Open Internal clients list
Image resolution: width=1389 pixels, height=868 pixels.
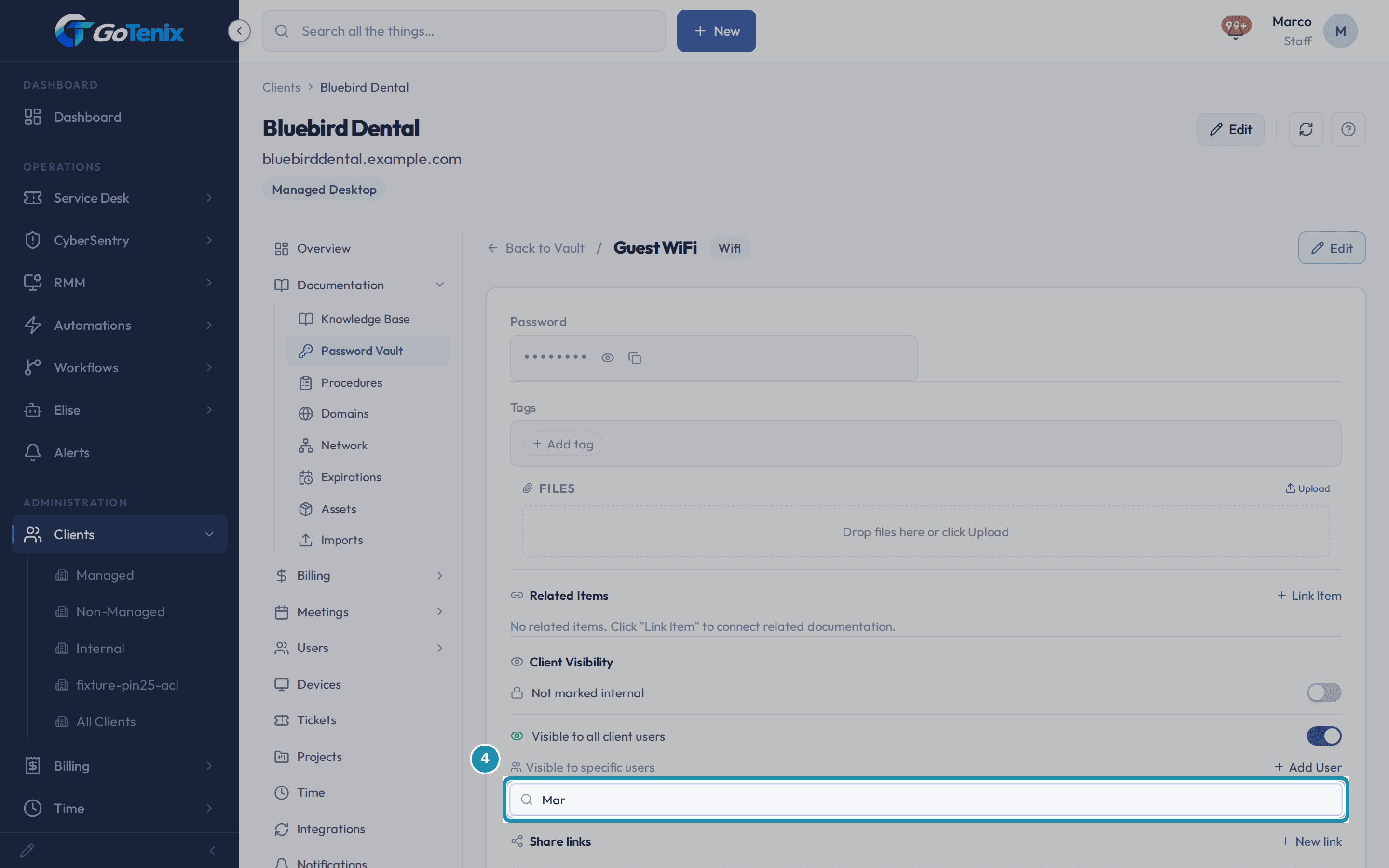click(100, 648)
